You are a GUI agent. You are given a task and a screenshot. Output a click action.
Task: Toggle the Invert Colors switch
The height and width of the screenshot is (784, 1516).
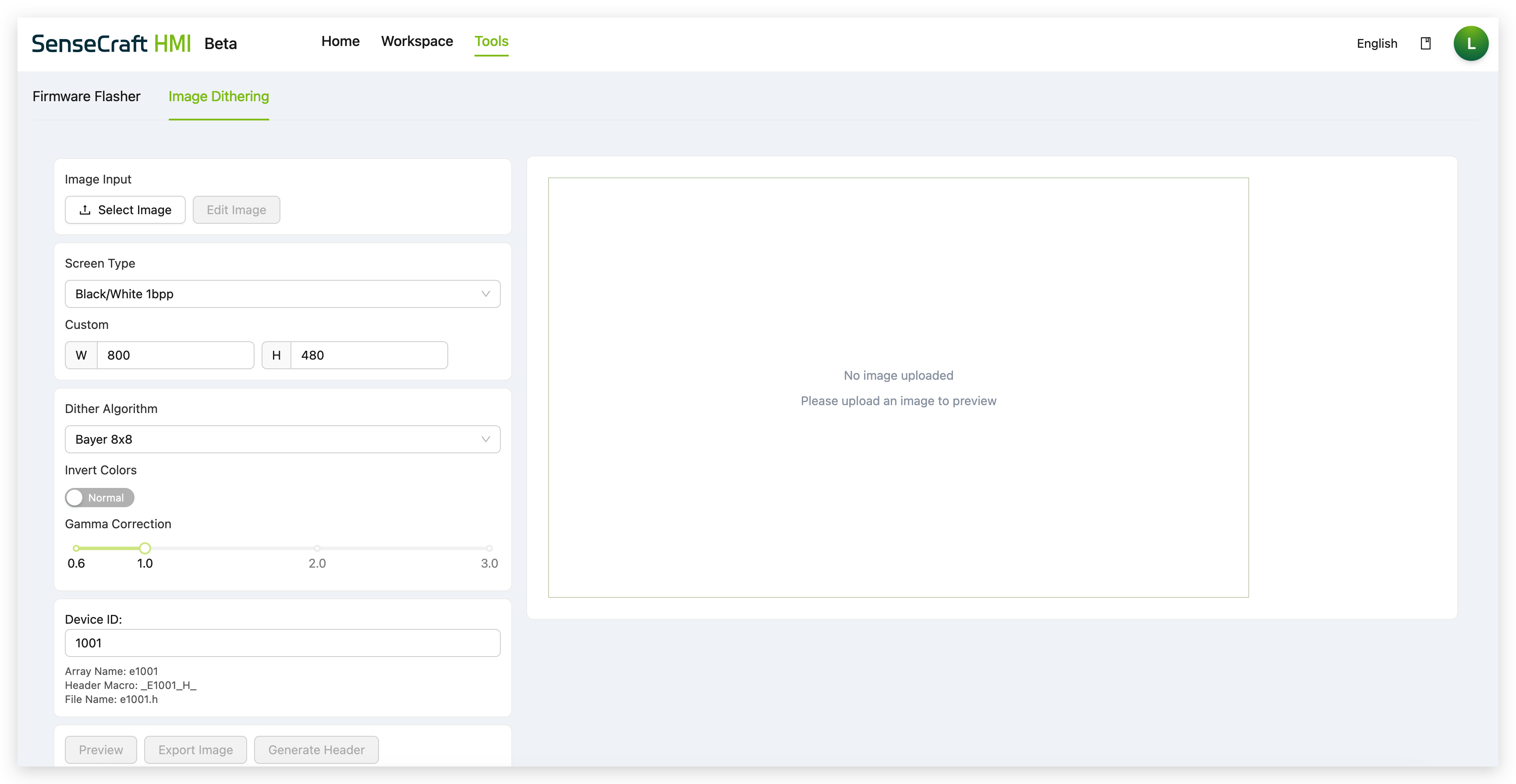tap(99, 498)
